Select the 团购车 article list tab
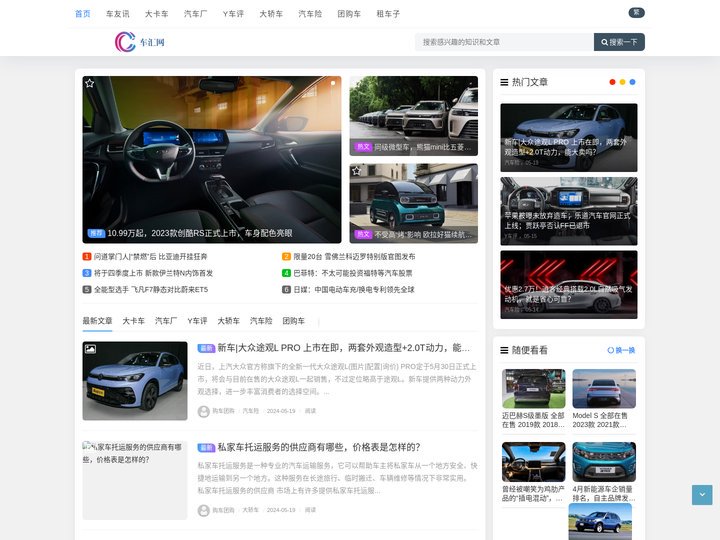 tap(294, 321)
